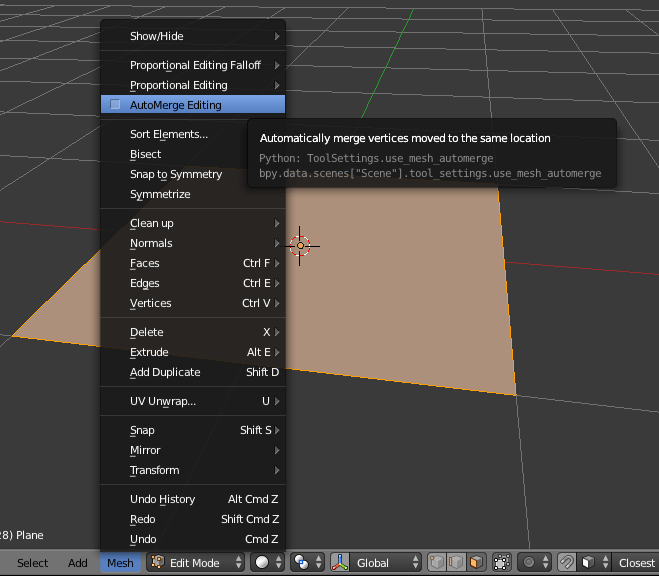Select the Bisect menu entry
Image resolution: width=659 pixels, height=576 pixels.
[x=193, y=154]
